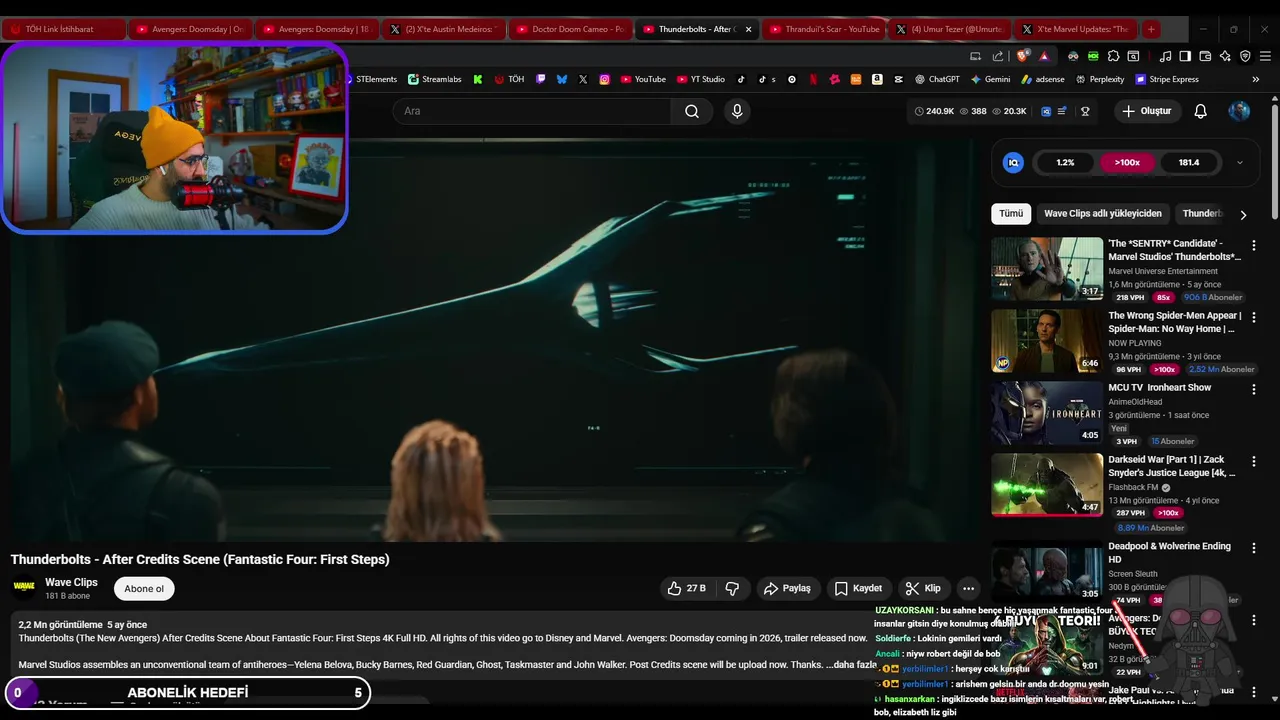Open the Wave Clips channel link

click(x=71, y=582)
